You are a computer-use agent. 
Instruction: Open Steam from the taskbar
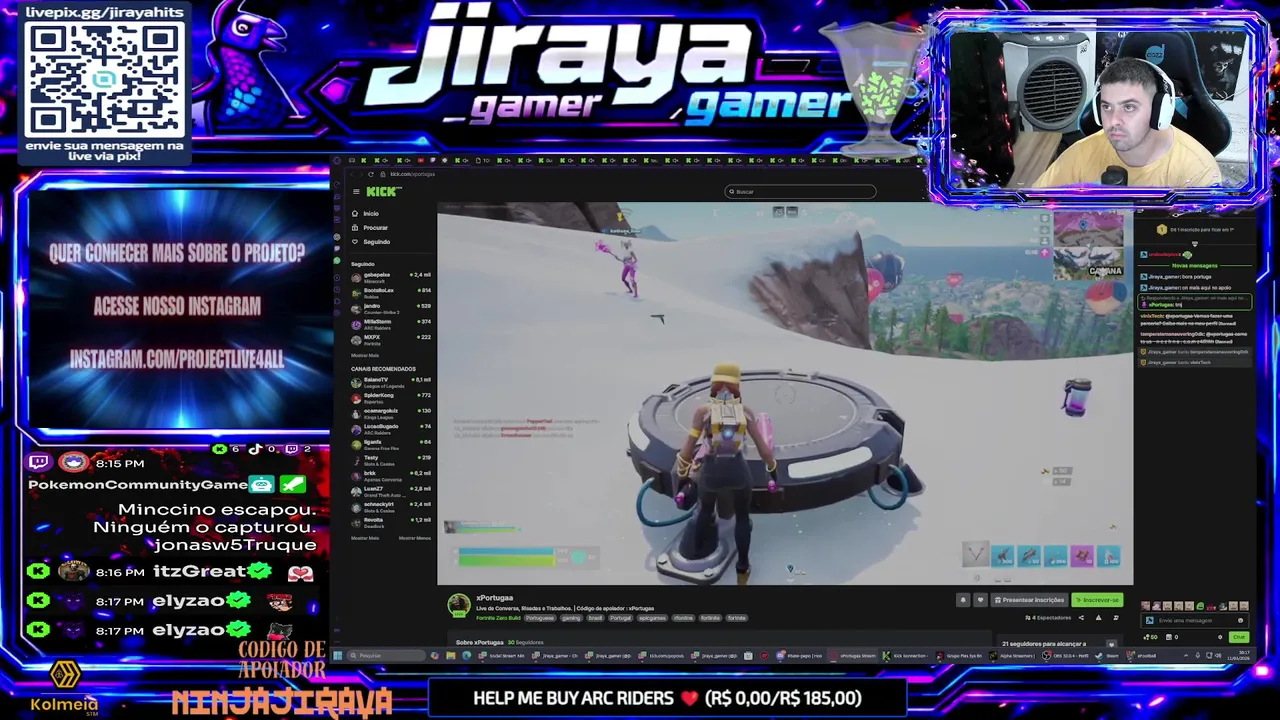(x=1107, y=656)
